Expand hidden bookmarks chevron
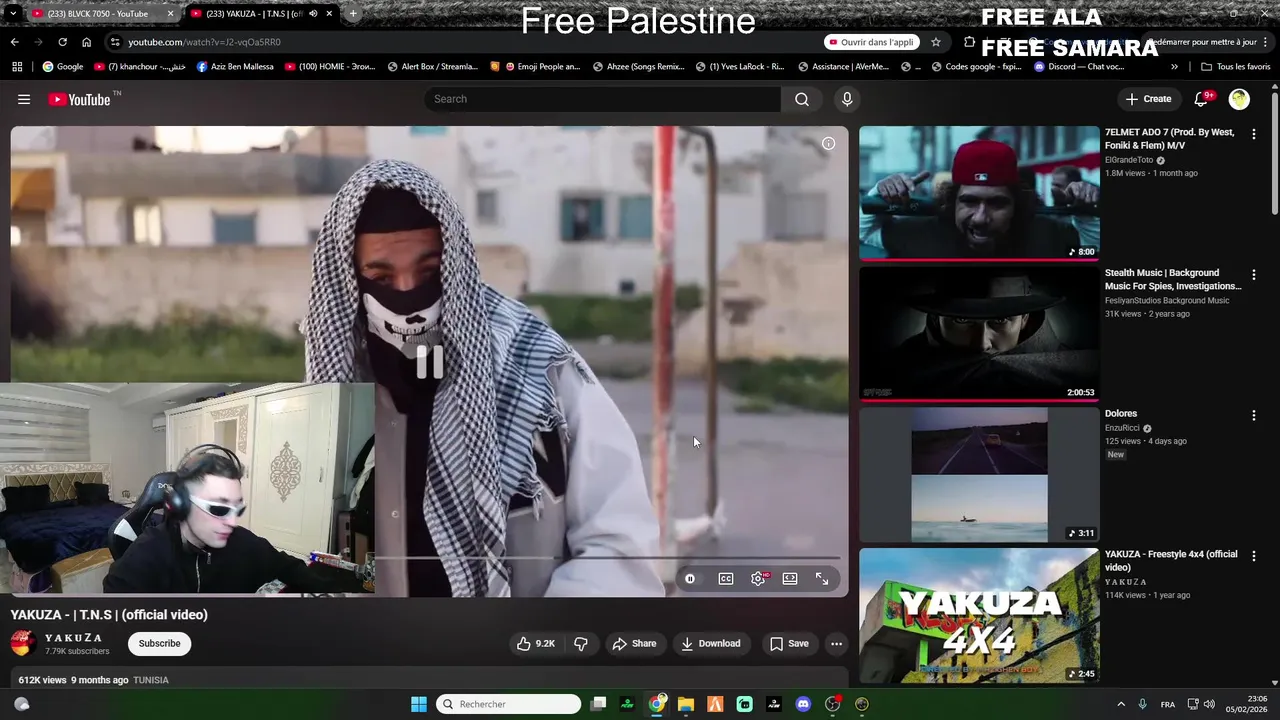 [x=1174, y=67]
